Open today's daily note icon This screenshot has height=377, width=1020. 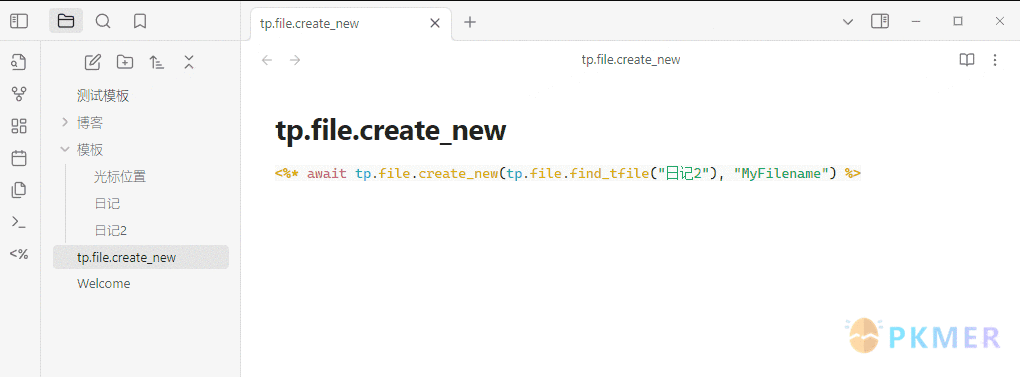(20, 158)
